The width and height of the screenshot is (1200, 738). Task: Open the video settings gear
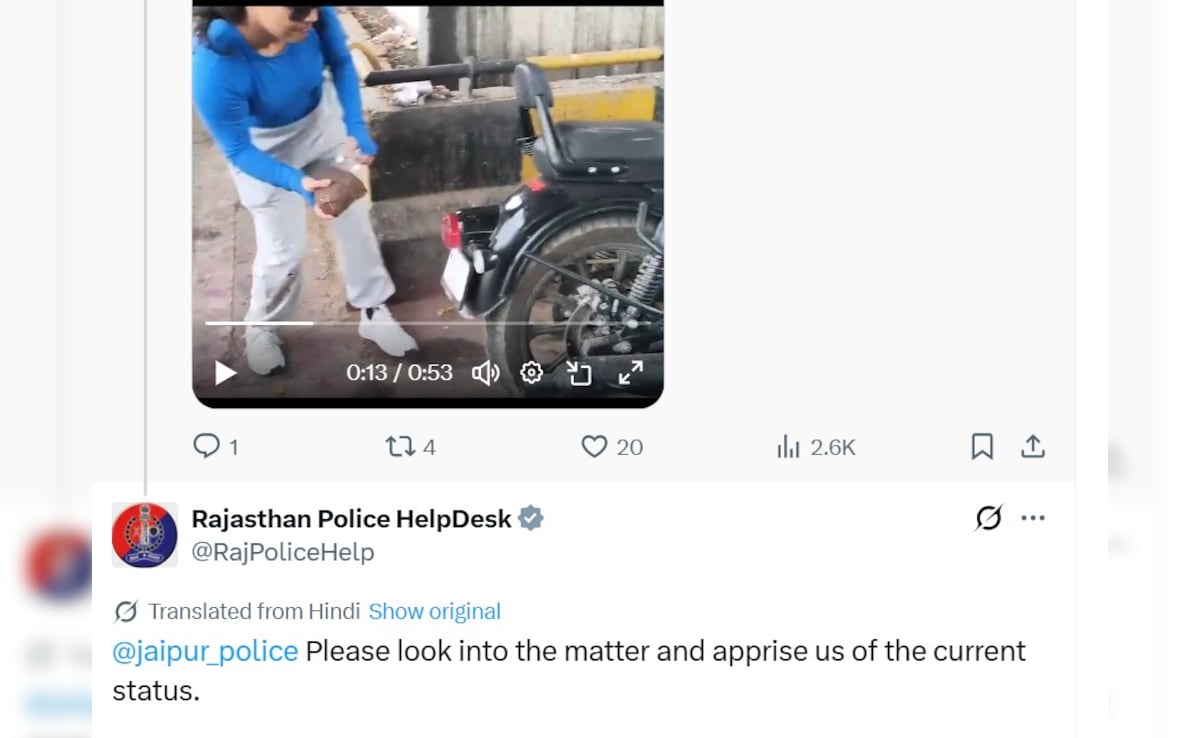coord(532,373)
